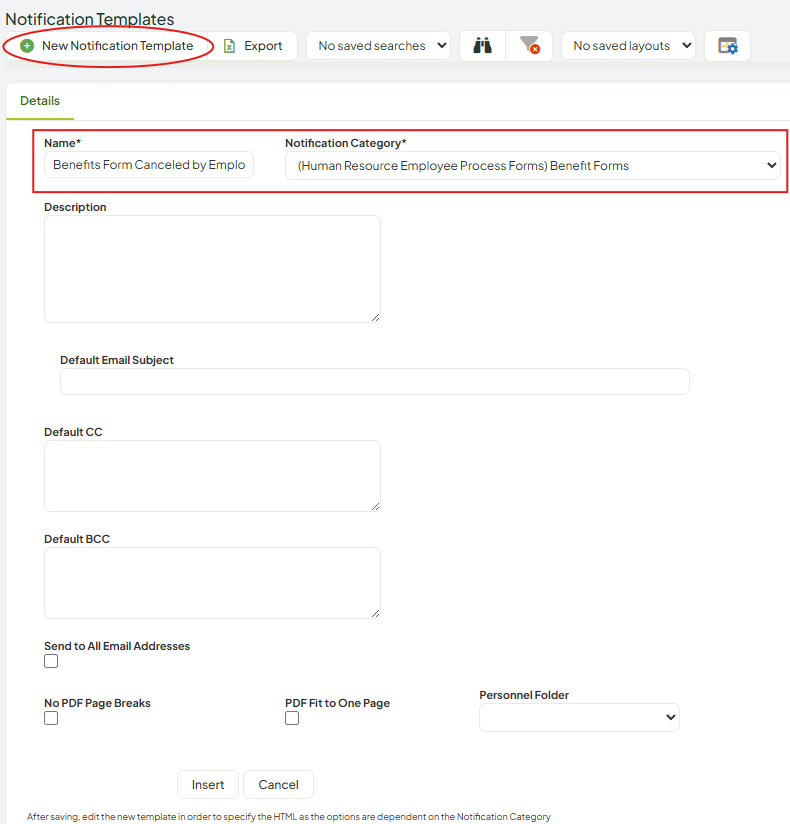Open the Notification Category dropdown
The image size is (790, 824).
click(x=532, y=166)
